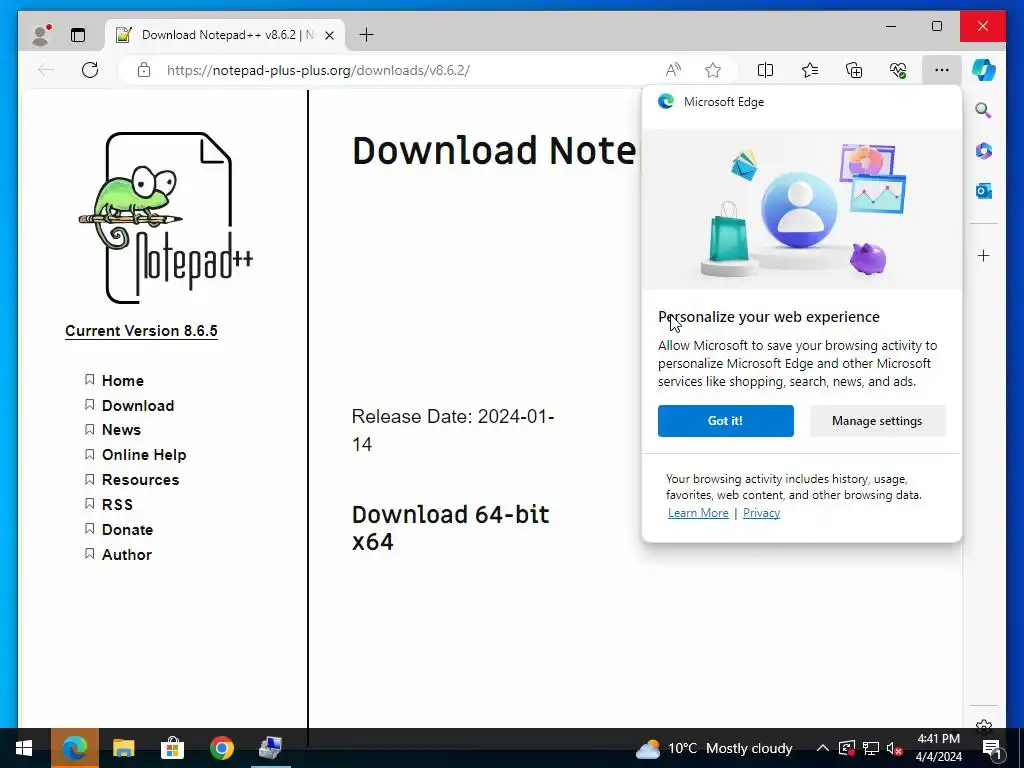Open the volume muted speaker icon
The height and width of the screenshot is (768, 1024).
pos(895,748)
